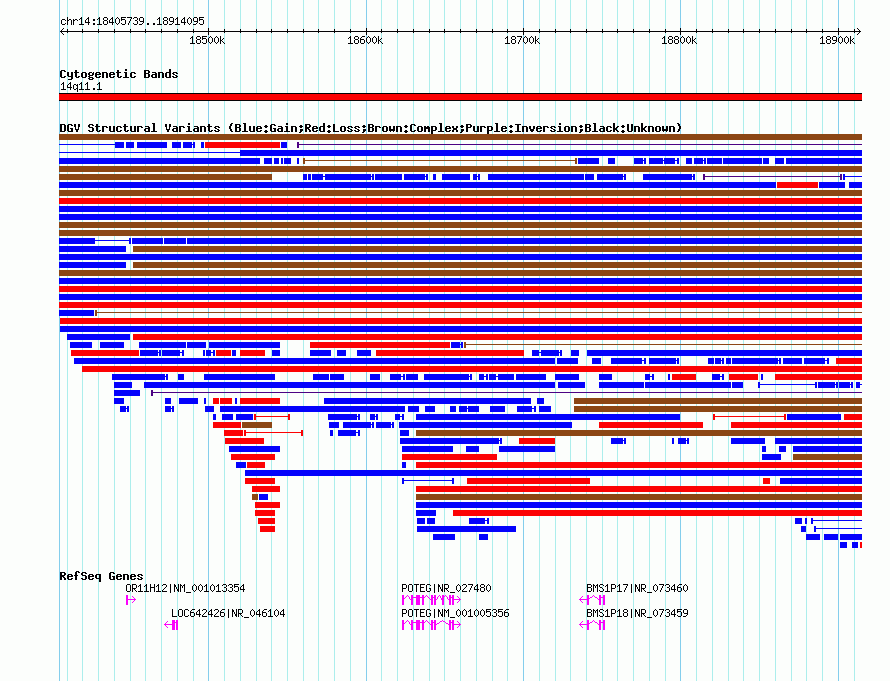Click the right arrow end of the ruler
Image resolution: width=890 pixels, height=681 pixels.
click(x=859, y=32)
